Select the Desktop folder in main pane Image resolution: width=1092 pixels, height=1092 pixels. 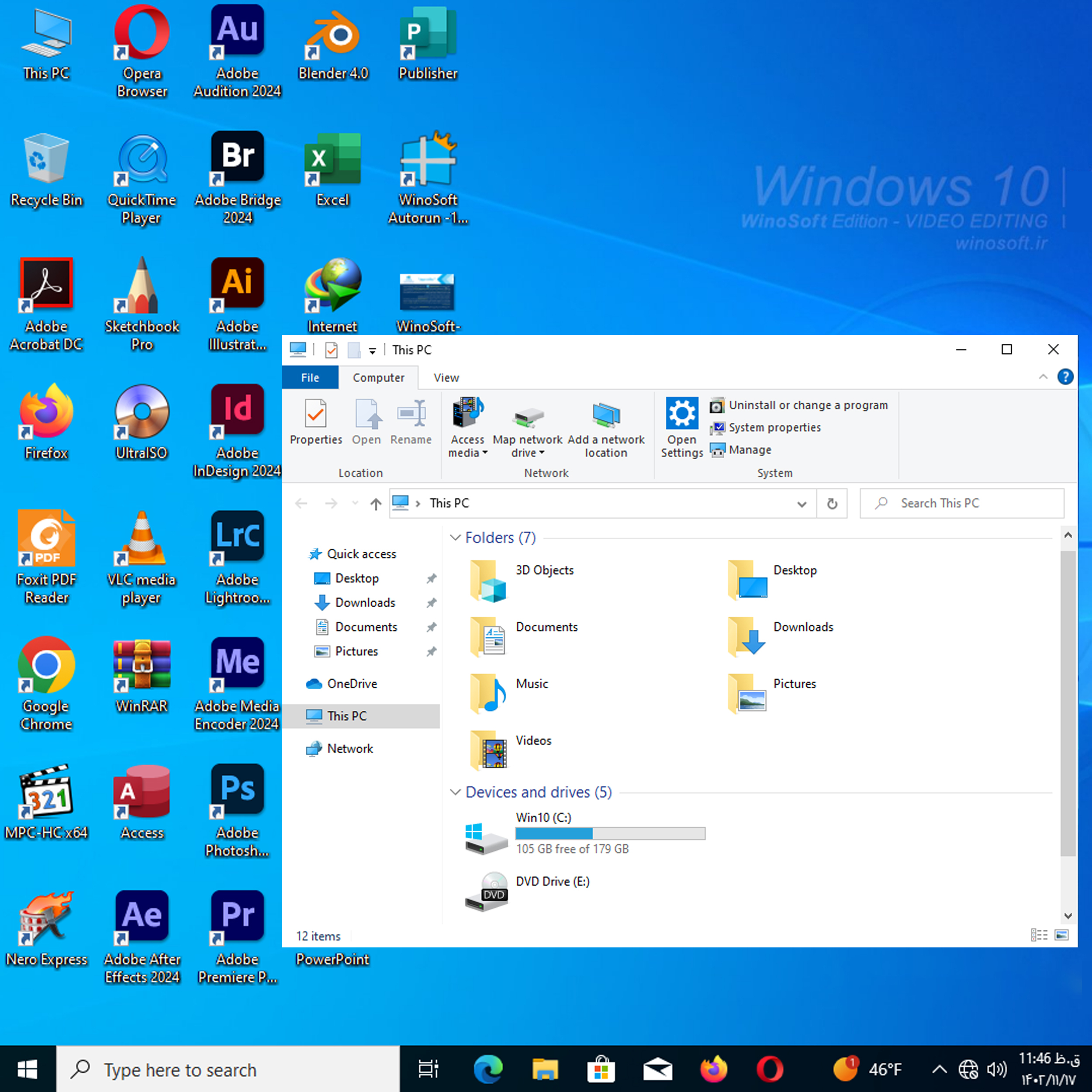772,581
